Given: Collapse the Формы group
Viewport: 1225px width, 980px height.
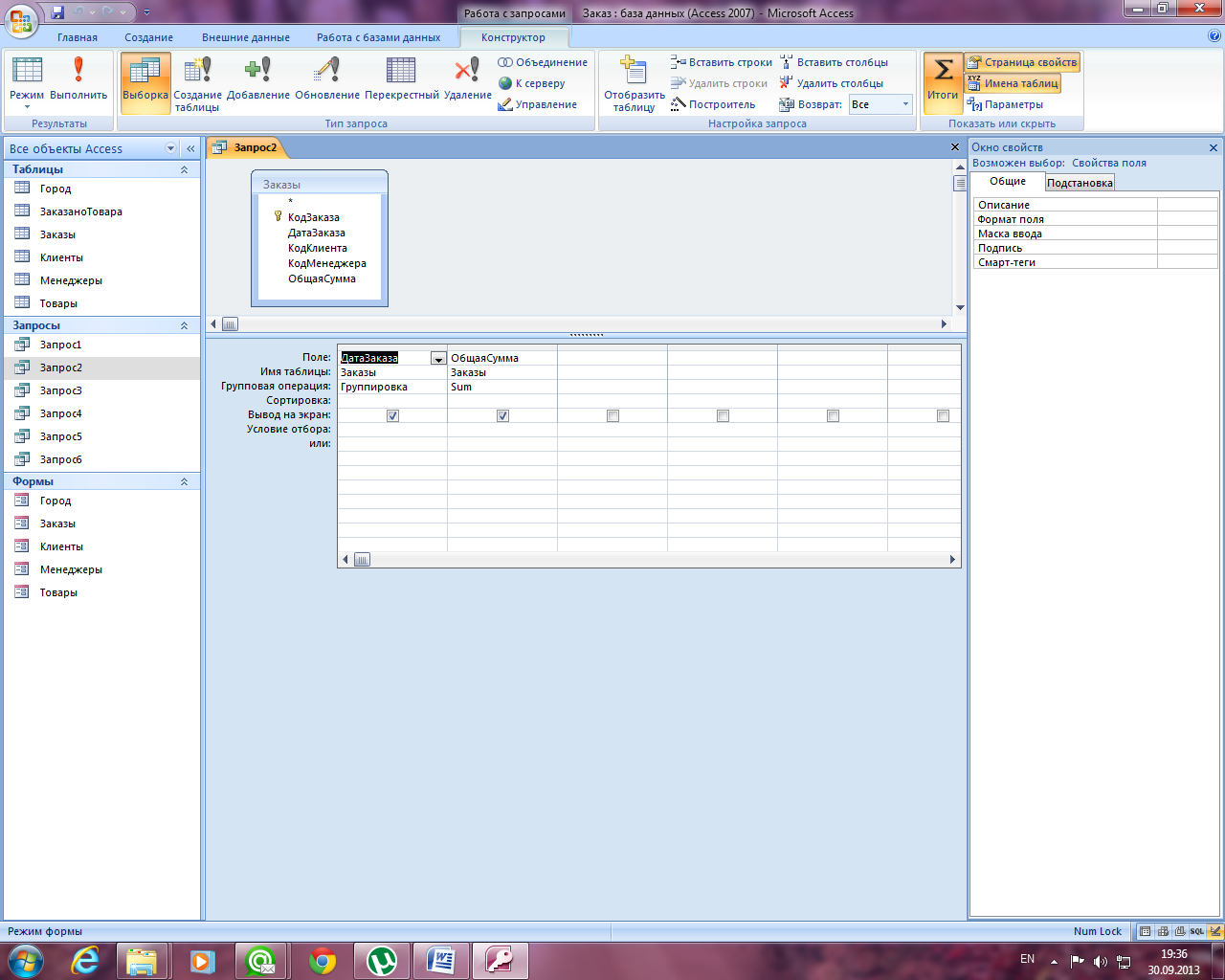Looking at the screenshot, I should tap(184, 481).
